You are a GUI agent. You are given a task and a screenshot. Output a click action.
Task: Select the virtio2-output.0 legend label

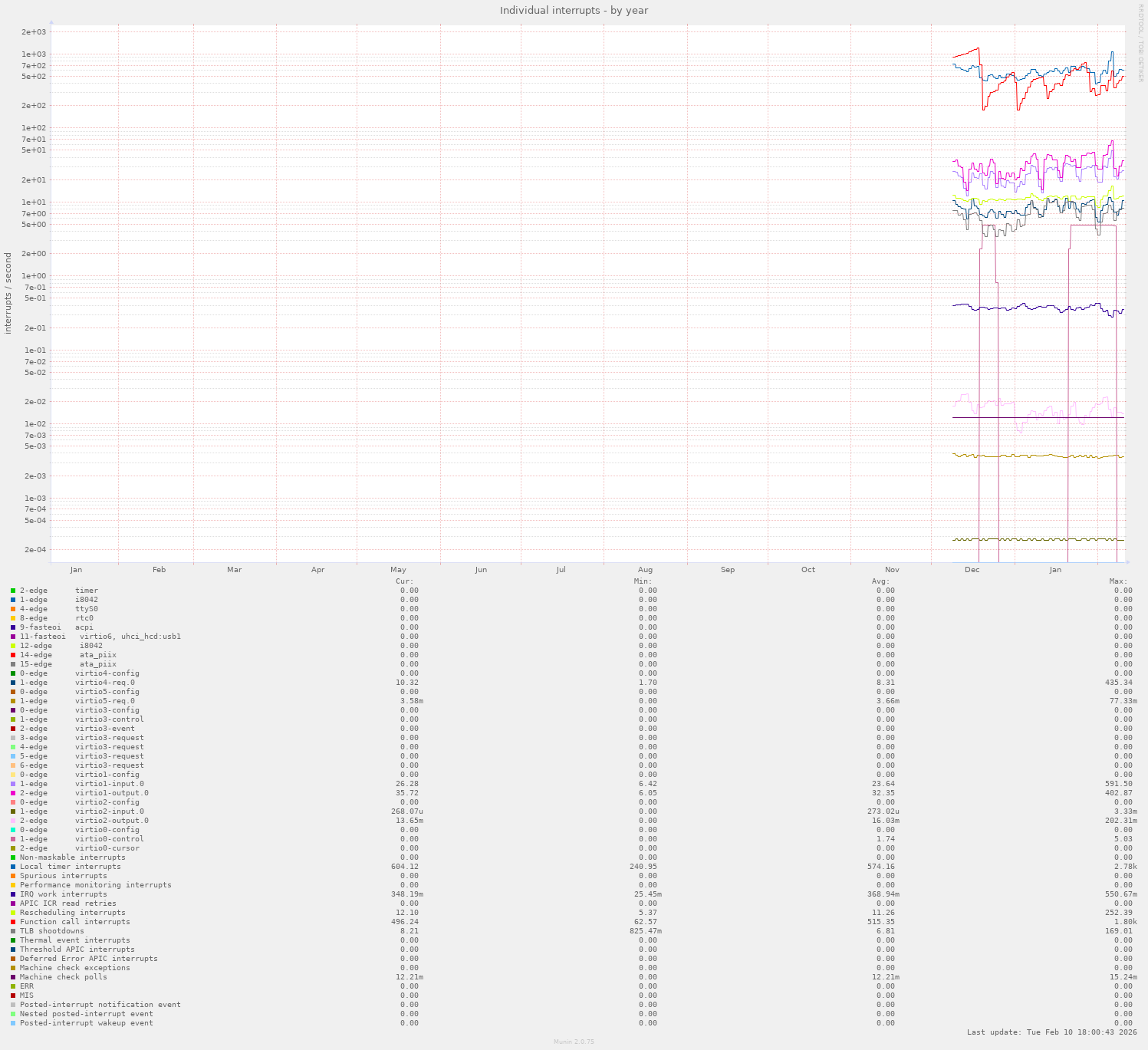point(84,821)
